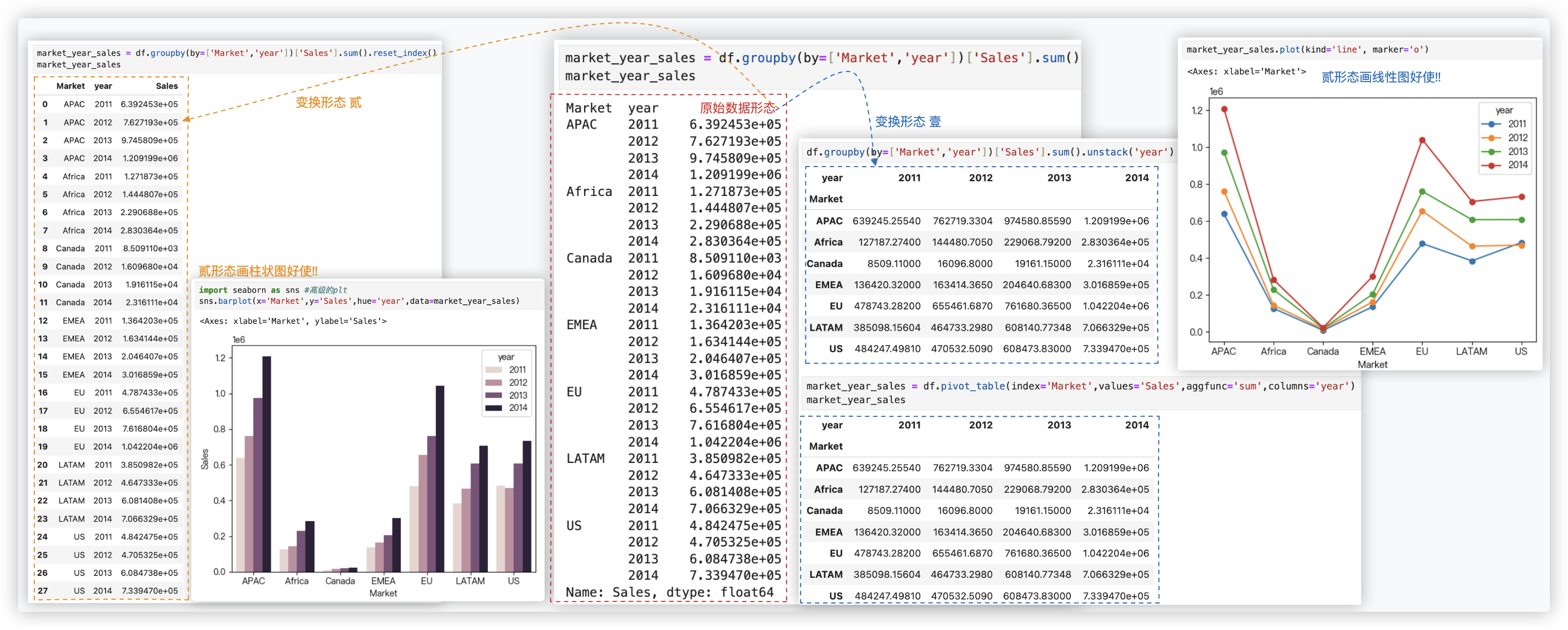Click the 2014 dark swatch in bar chart legend

click(493, 408)
